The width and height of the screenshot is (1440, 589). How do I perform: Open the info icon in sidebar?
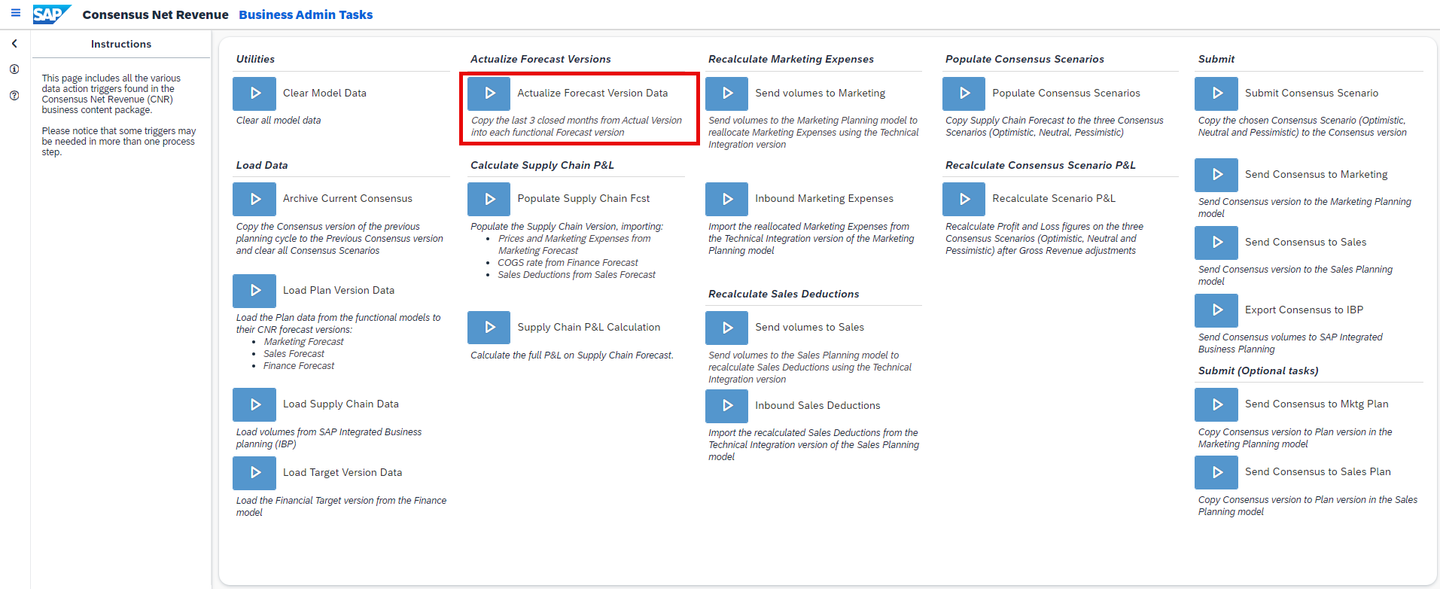(x=15, y=70)
